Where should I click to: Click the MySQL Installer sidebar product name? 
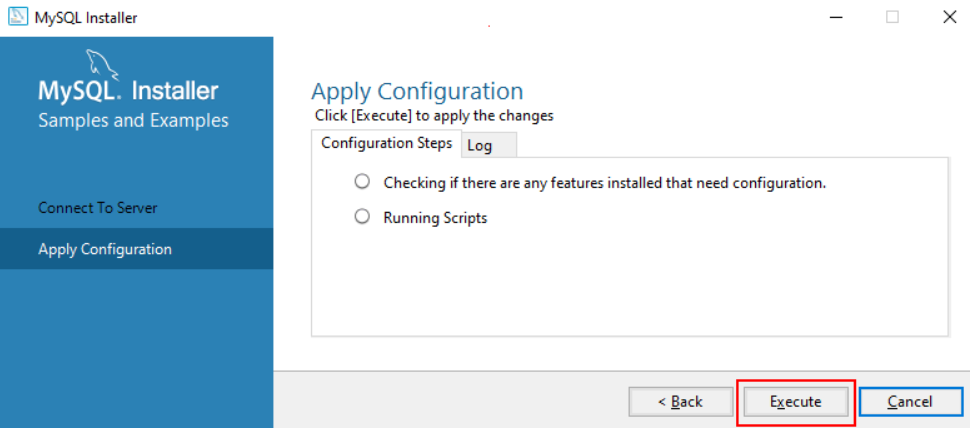click(x=129, y=91)
